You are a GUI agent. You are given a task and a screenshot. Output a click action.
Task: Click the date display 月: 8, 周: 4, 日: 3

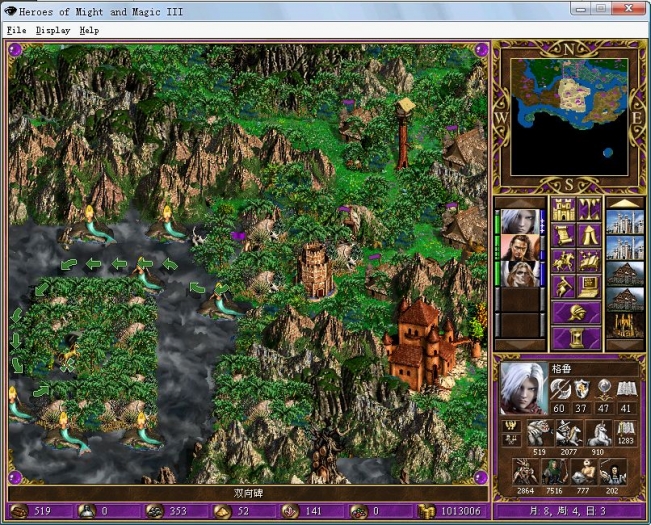point(568,511)
